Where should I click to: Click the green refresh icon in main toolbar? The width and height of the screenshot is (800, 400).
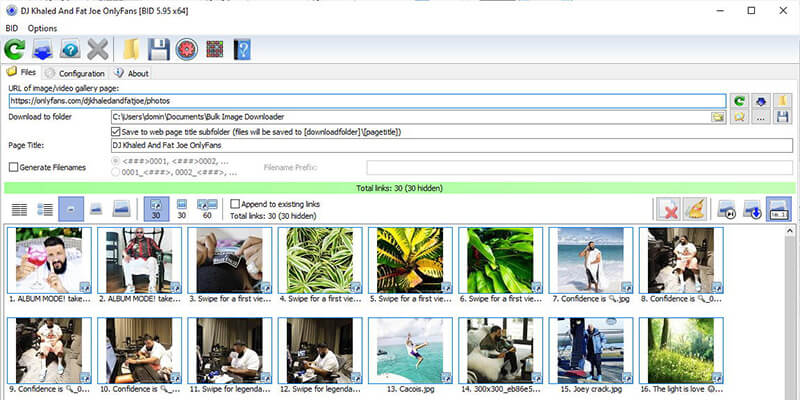coord(15,49)
